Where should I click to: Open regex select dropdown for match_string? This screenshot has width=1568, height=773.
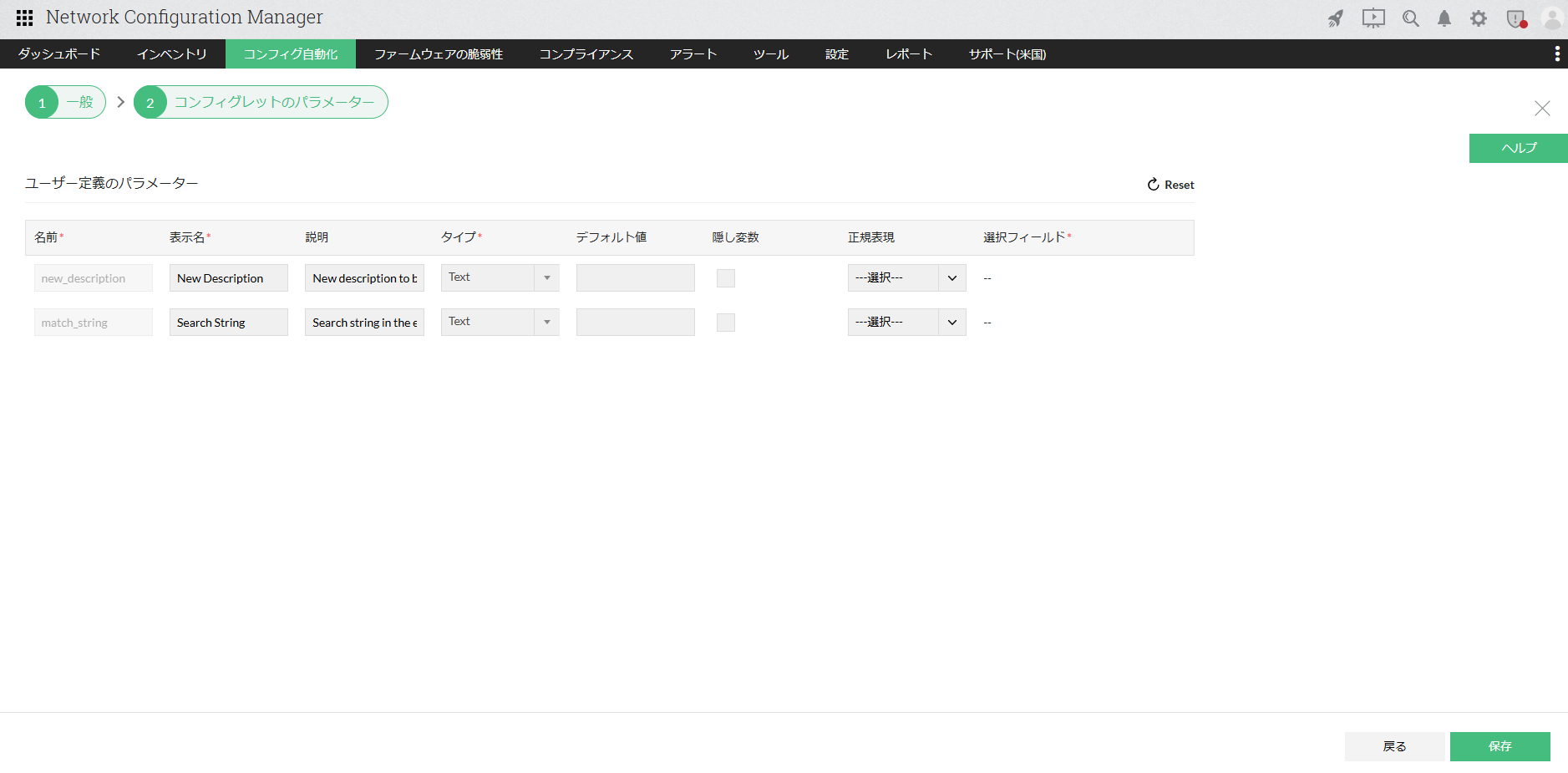point(906,322)
